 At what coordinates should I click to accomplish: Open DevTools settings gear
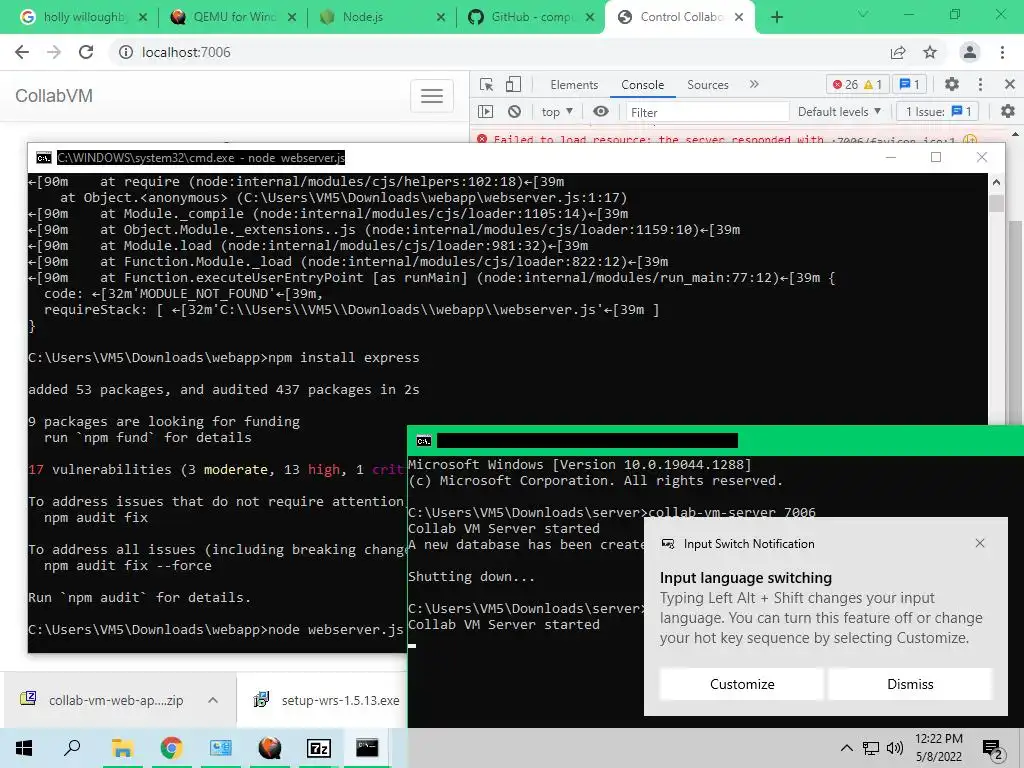[x=952, y=84]
